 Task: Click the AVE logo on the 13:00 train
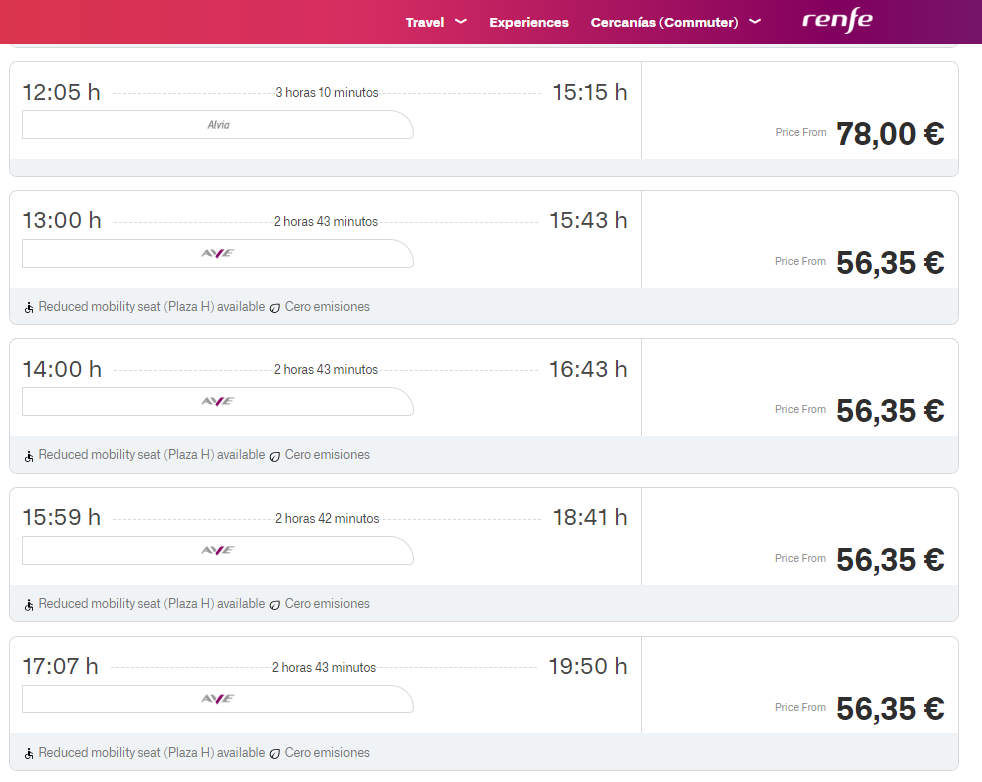218,254
